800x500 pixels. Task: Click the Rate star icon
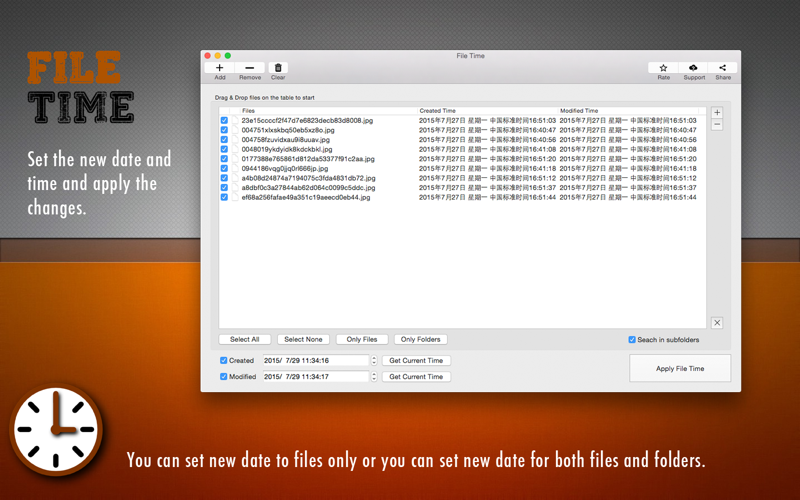pos(663,68)
